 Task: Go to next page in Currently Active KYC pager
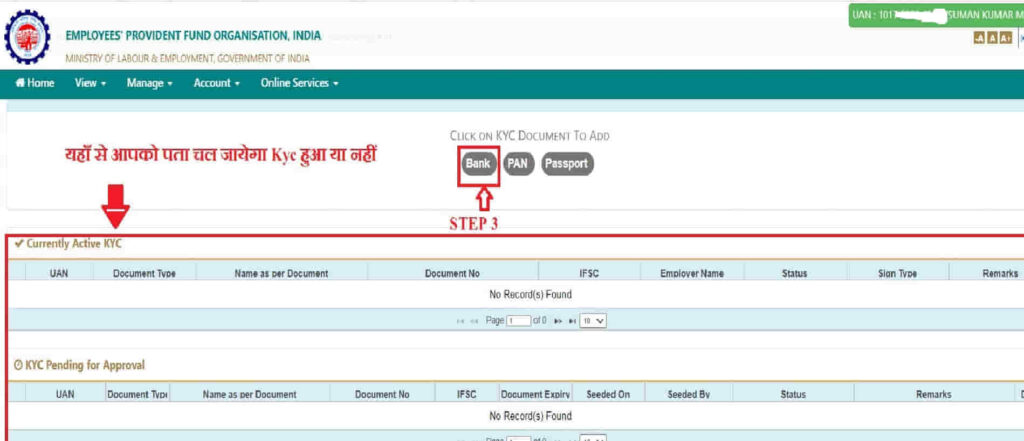coord(560,321)
